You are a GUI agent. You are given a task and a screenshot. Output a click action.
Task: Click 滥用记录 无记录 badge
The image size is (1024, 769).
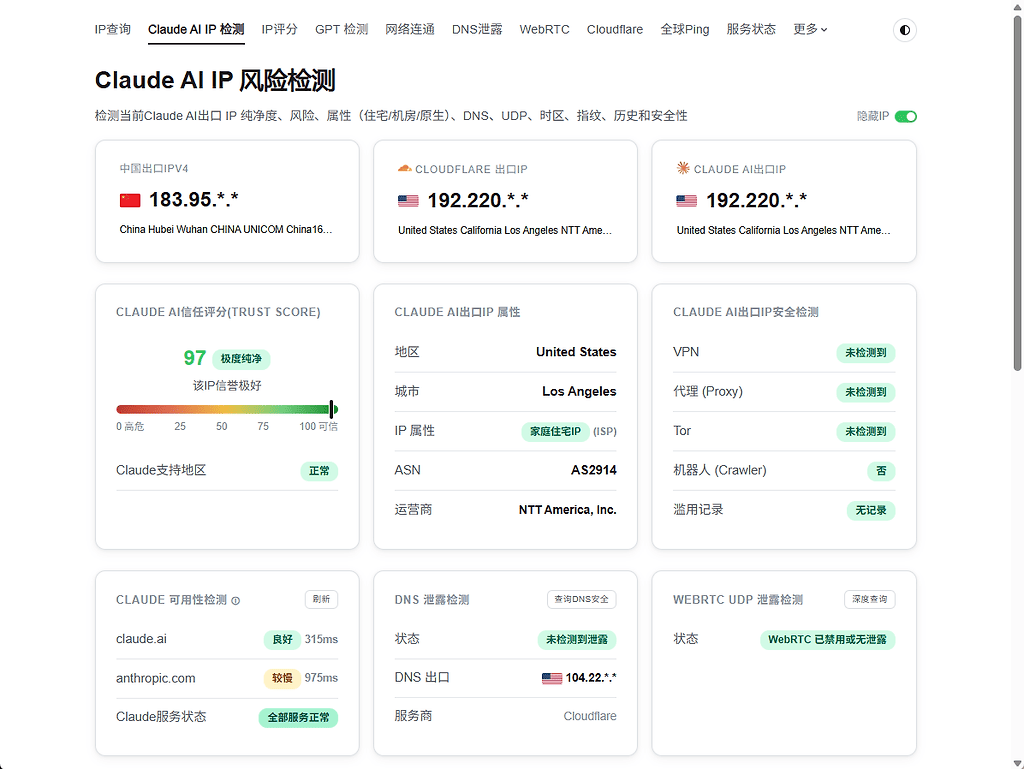tap(871, 510)
